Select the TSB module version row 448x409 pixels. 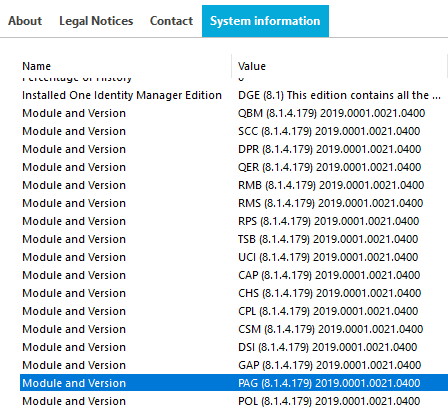[234, 239]
